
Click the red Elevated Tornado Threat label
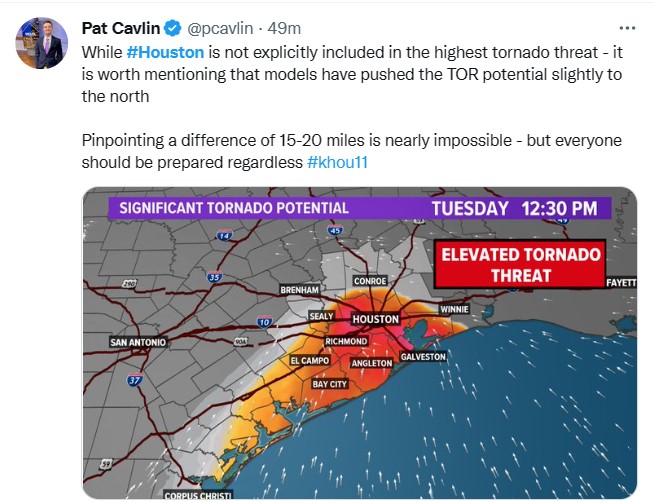click(x=520, y=265)
